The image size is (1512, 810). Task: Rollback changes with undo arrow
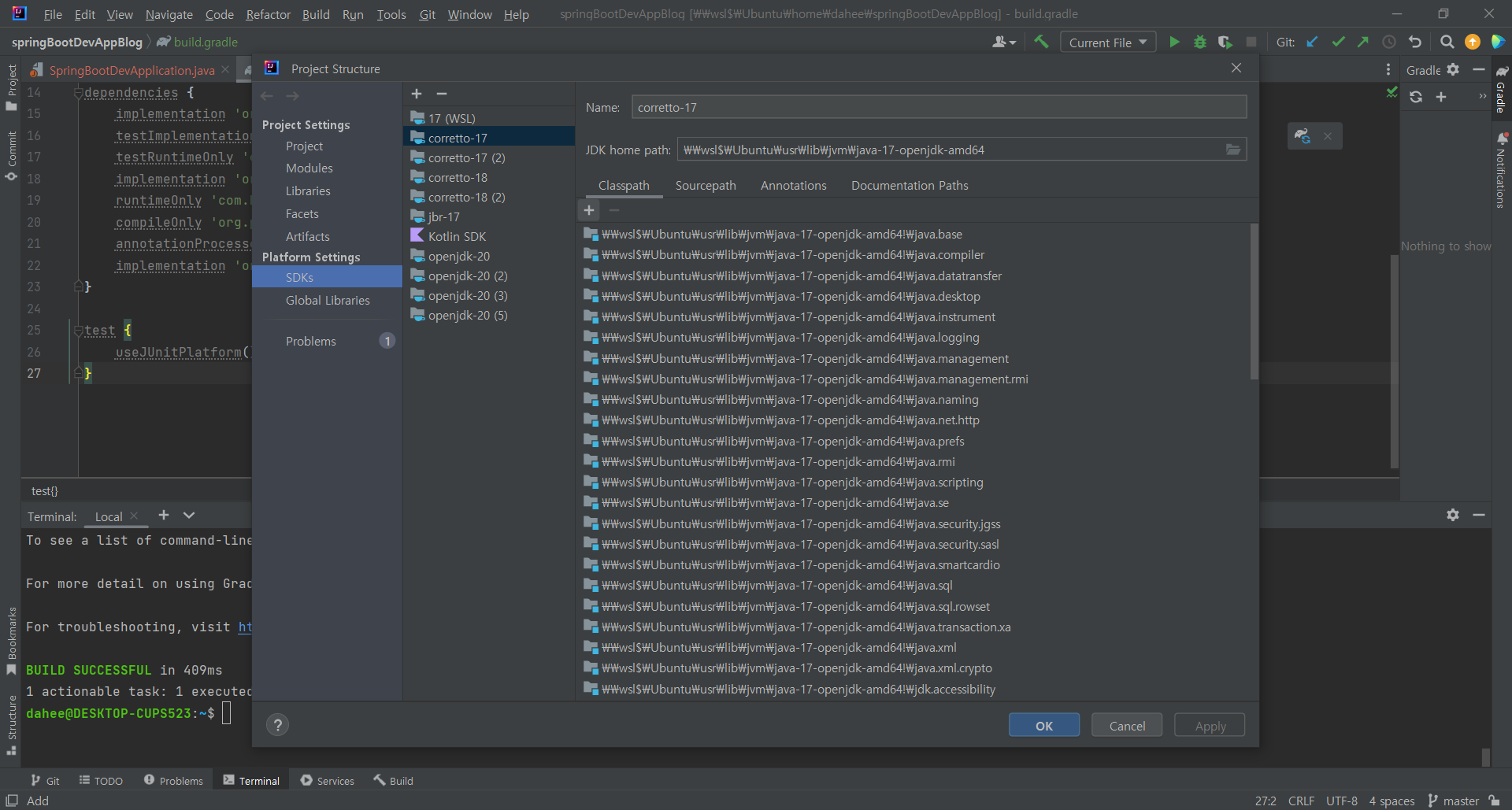(1415, 42)
